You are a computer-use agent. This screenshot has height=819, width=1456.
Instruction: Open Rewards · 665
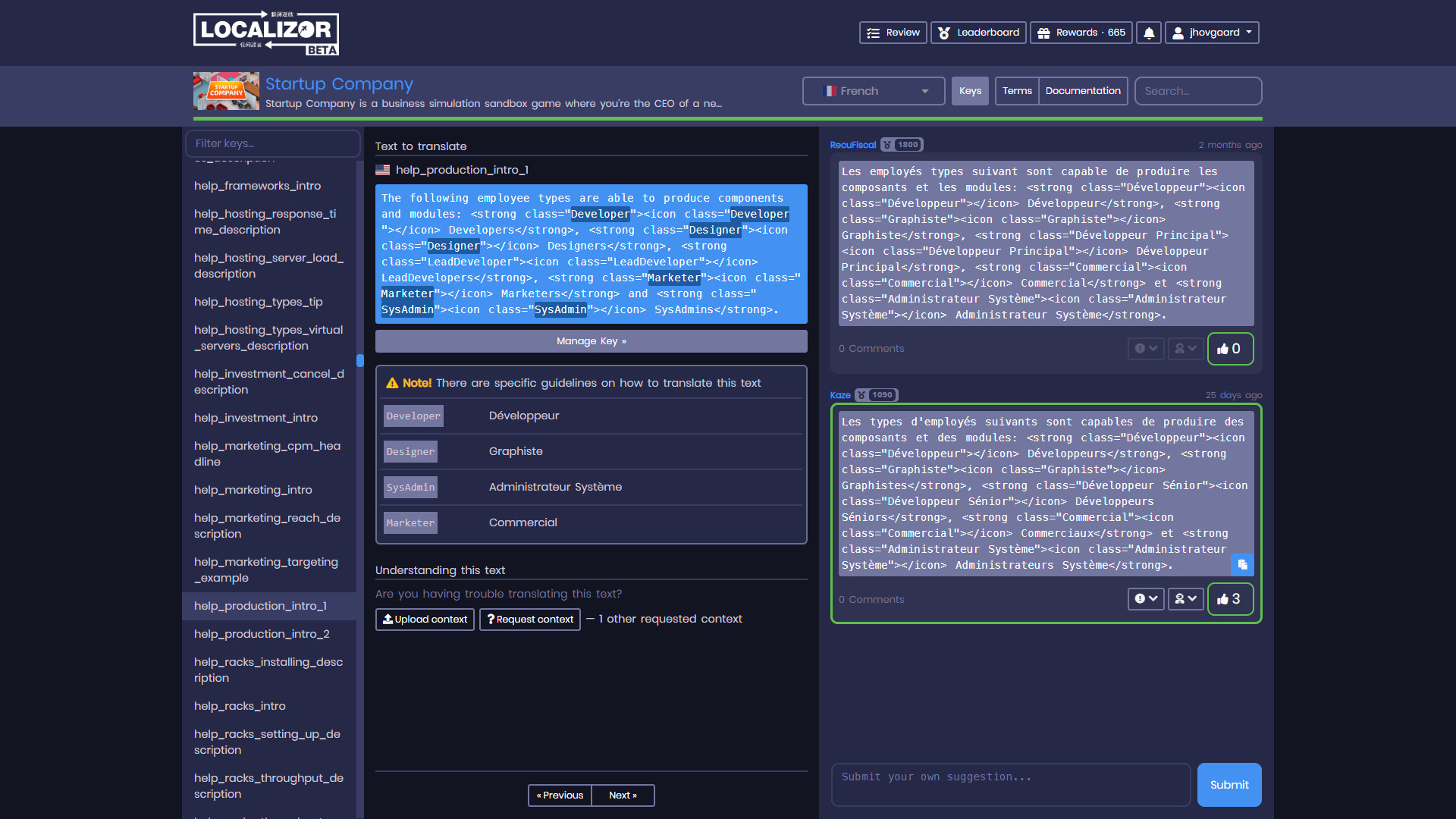[1081, 33]
